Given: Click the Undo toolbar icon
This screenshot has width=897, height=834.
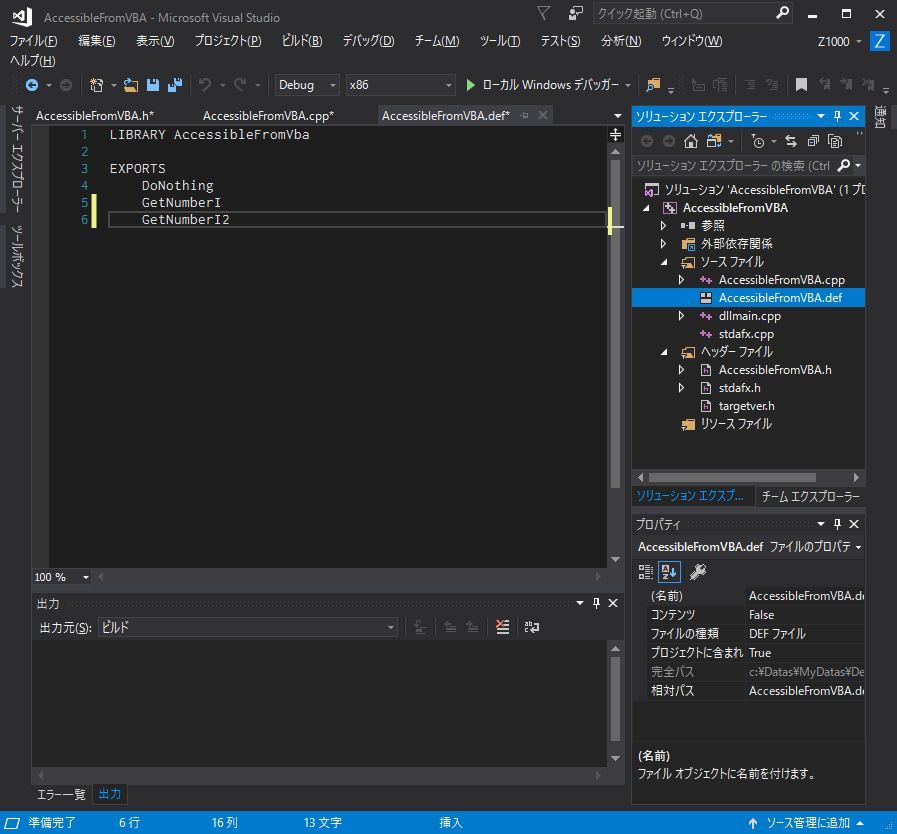Looking at the screenshot, I should 205,85.
